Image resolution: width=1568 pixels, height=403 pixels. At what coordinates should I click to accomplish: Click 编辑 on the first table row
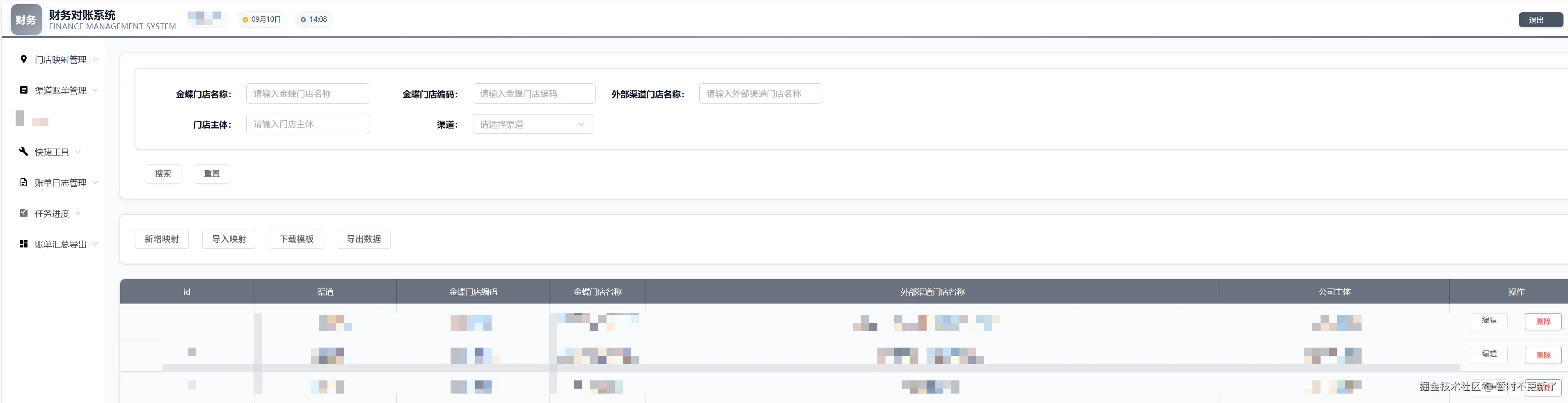(1489, 321)
